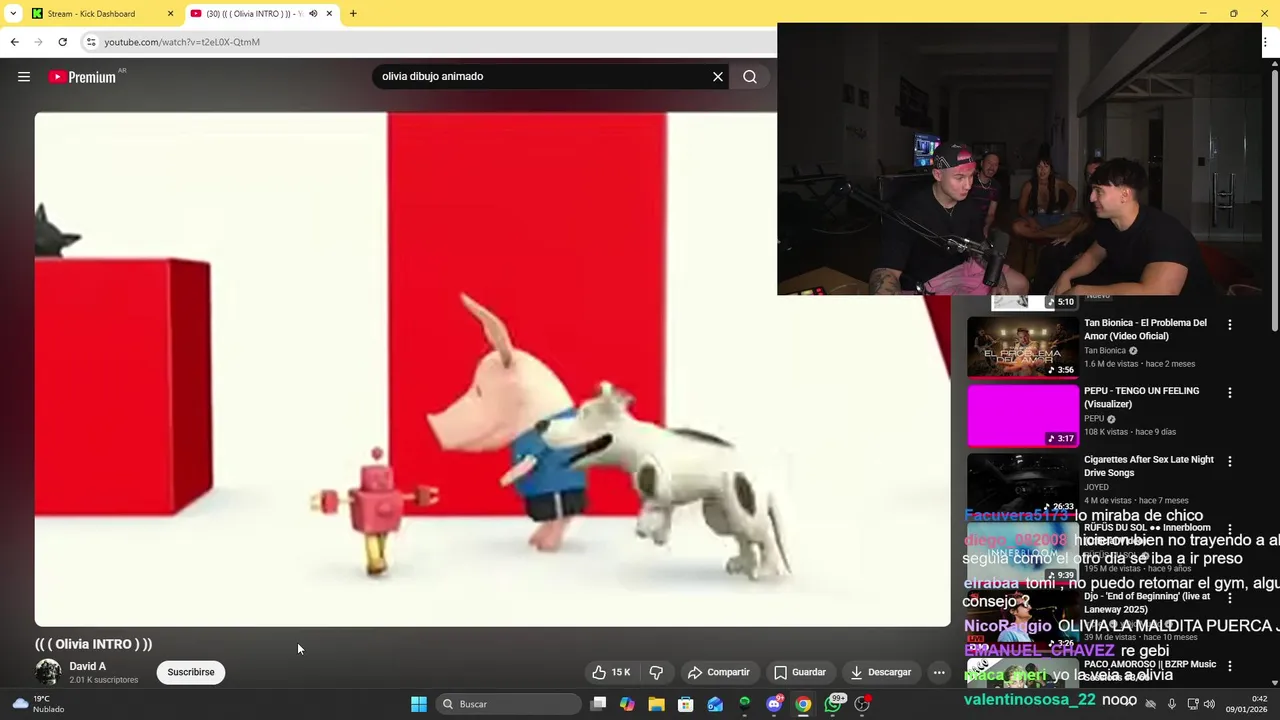The image size is (1280, 720).
Task: Close the Kick Dashboard tab
Action: tap(170, 14)
